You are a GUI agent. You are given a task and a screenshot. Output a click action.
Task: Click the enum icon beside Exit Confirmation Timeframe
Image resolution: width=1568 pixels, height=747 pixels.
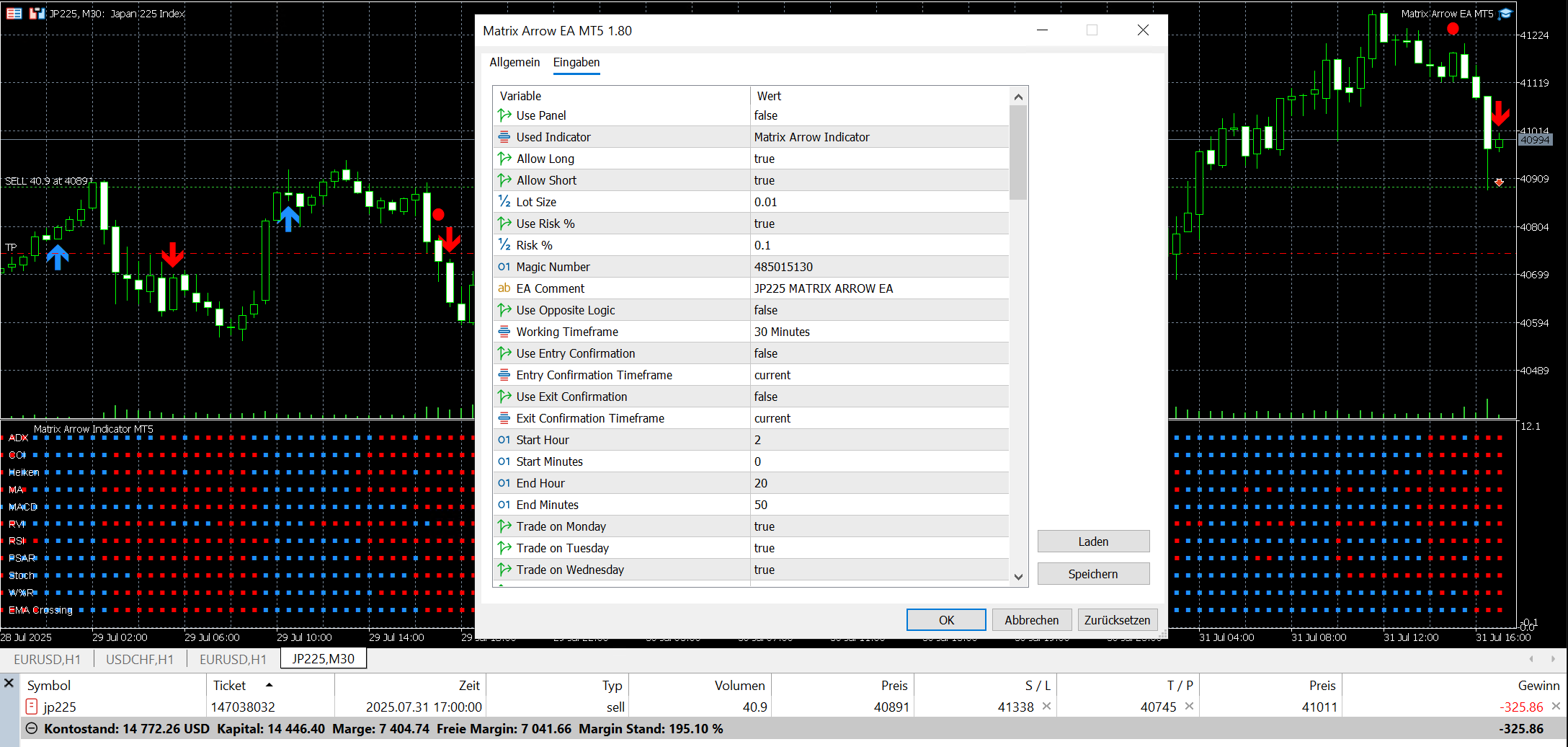click(504, 418)
